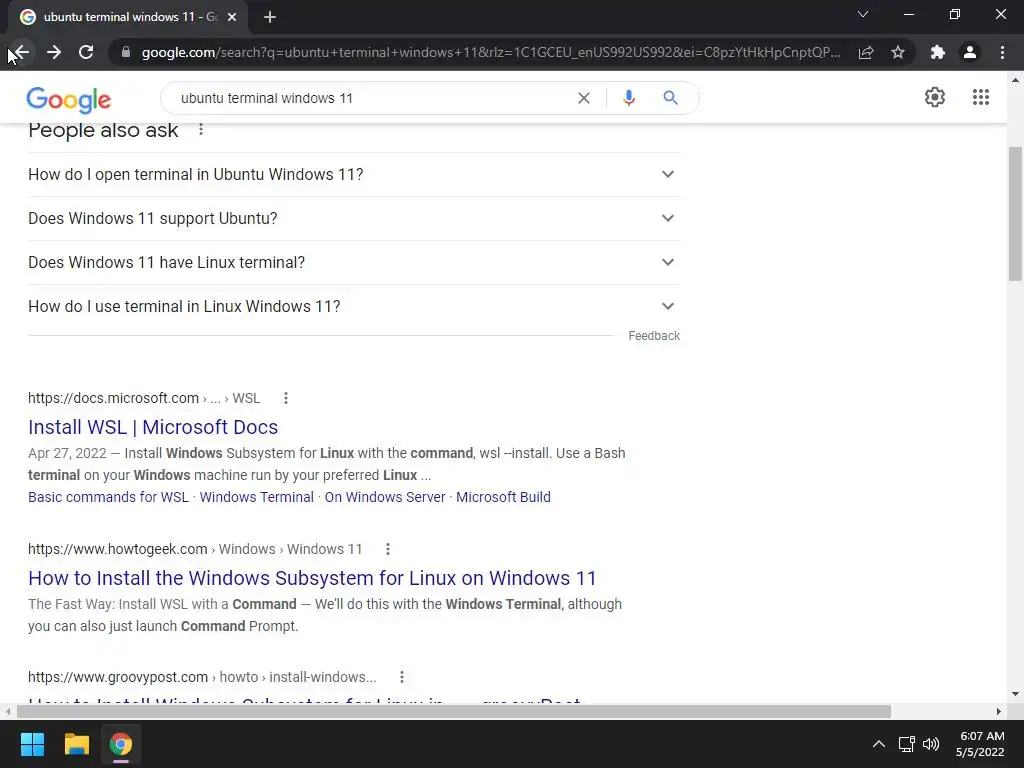Go back with the browser back arrow
Image resolution: width=1024 pixels, height=768 pixels.
(x=22, y=52)
